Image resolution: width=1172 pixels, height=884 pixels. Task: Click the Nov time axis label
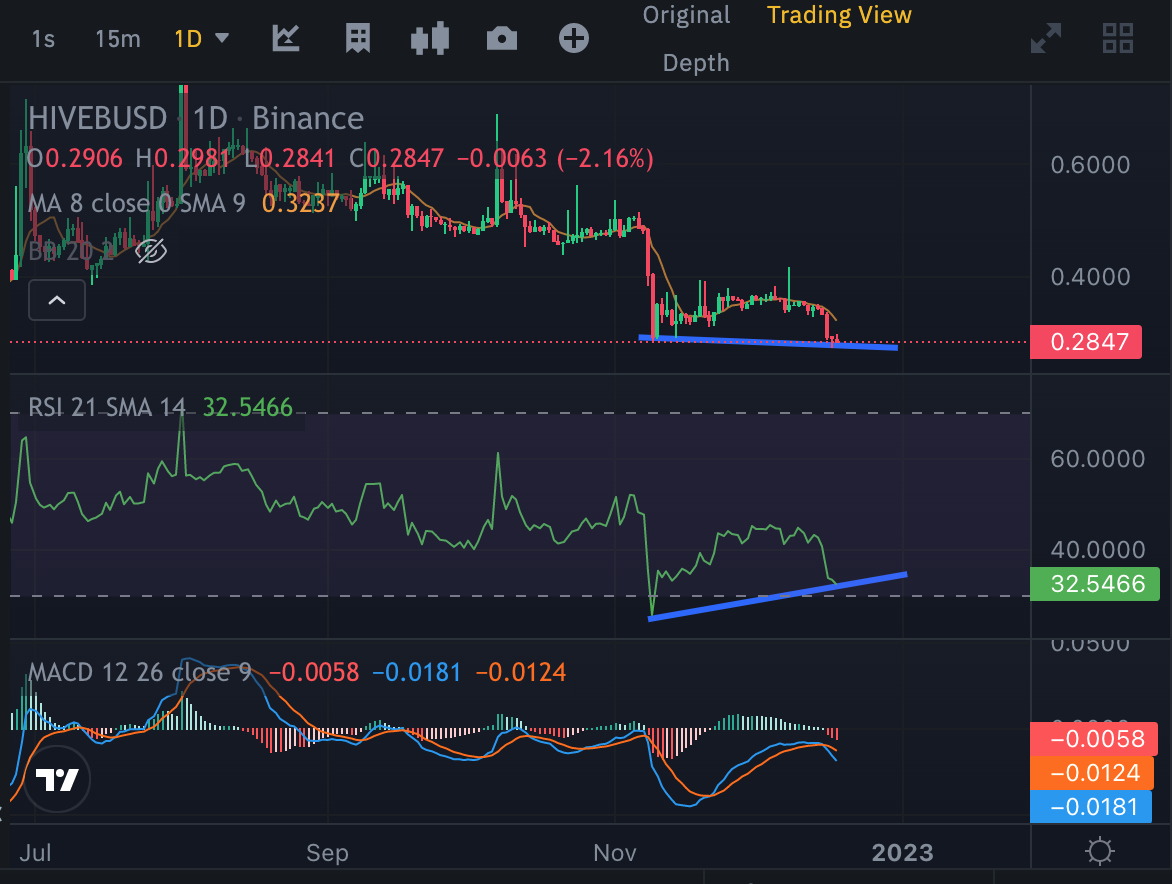coord(614,853)
